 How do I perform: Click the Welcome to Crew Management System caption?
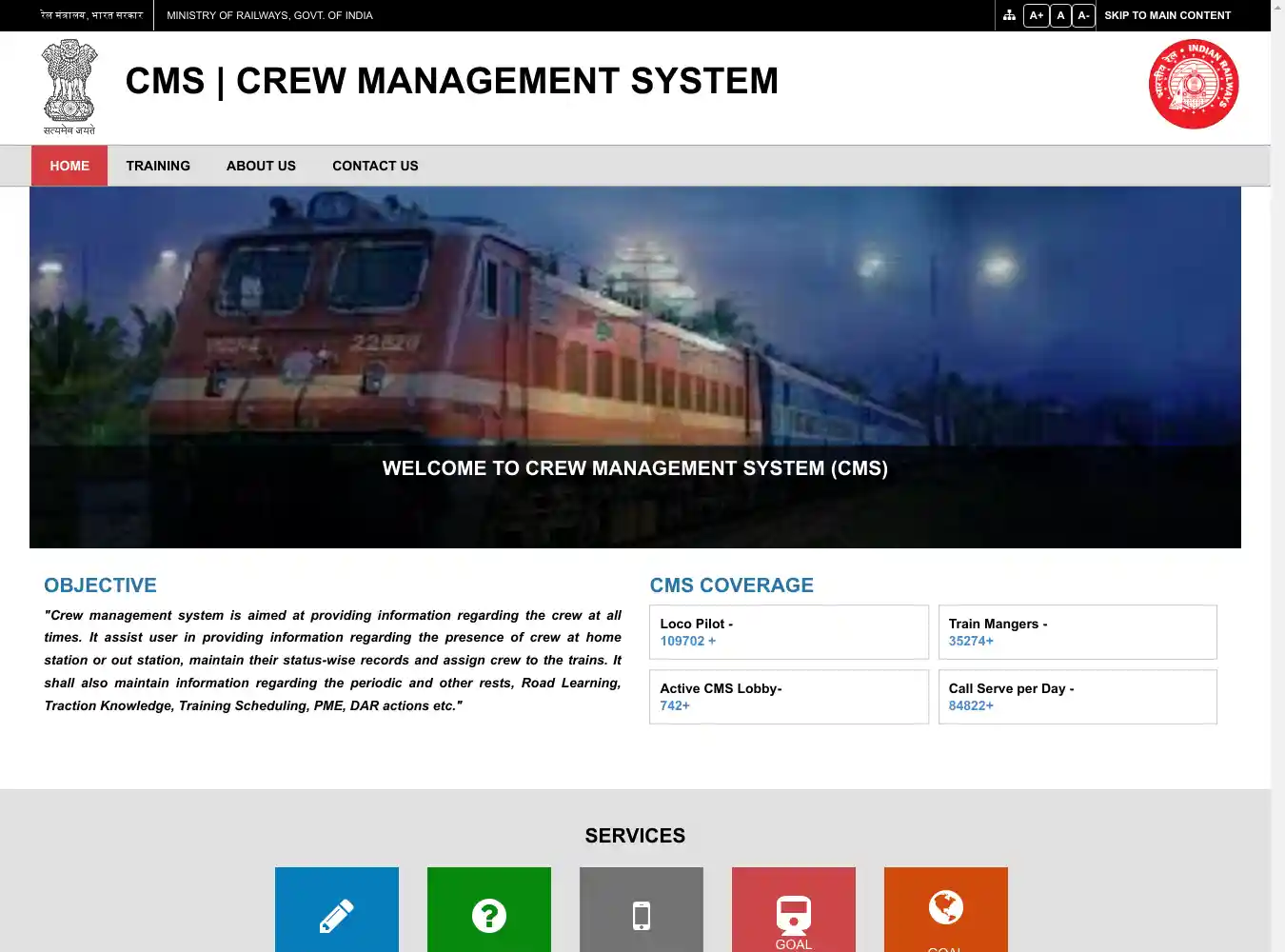635,468
